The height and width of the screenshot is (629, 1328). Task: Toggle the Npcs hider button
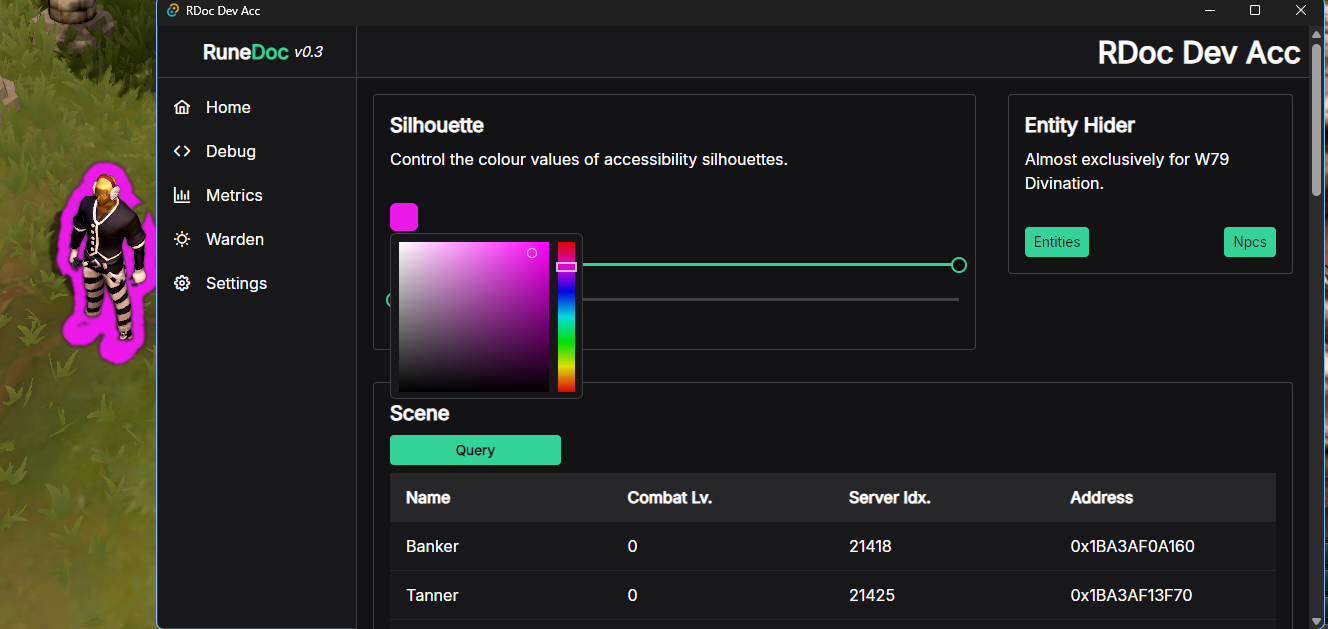point(1249,242)
